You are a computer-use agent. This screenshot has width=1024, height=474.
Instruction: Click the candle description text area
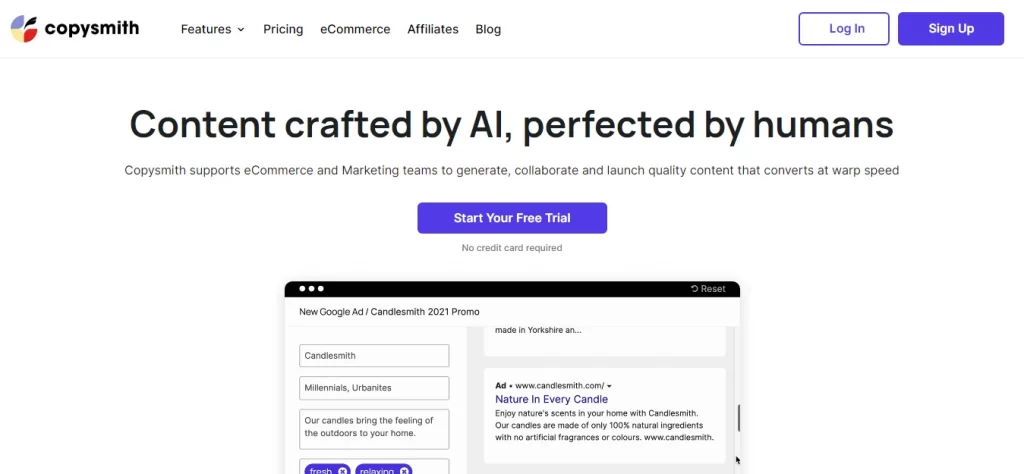[374, 429]
